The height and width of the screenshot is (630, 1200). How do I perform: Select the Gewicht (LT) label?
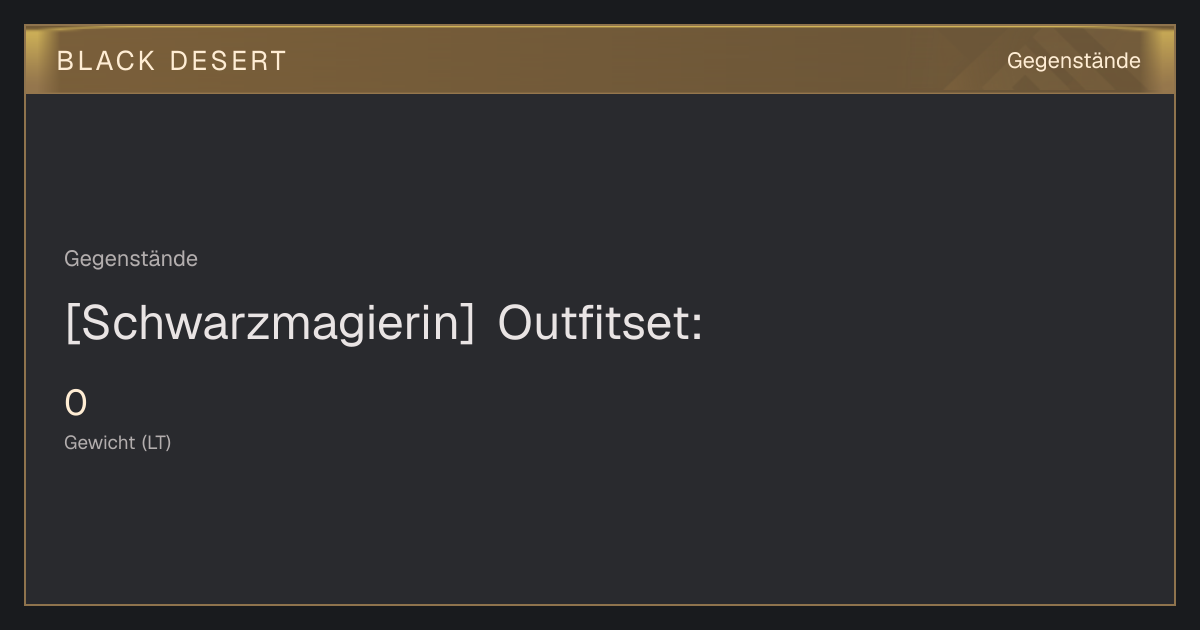tap(118, 442)
